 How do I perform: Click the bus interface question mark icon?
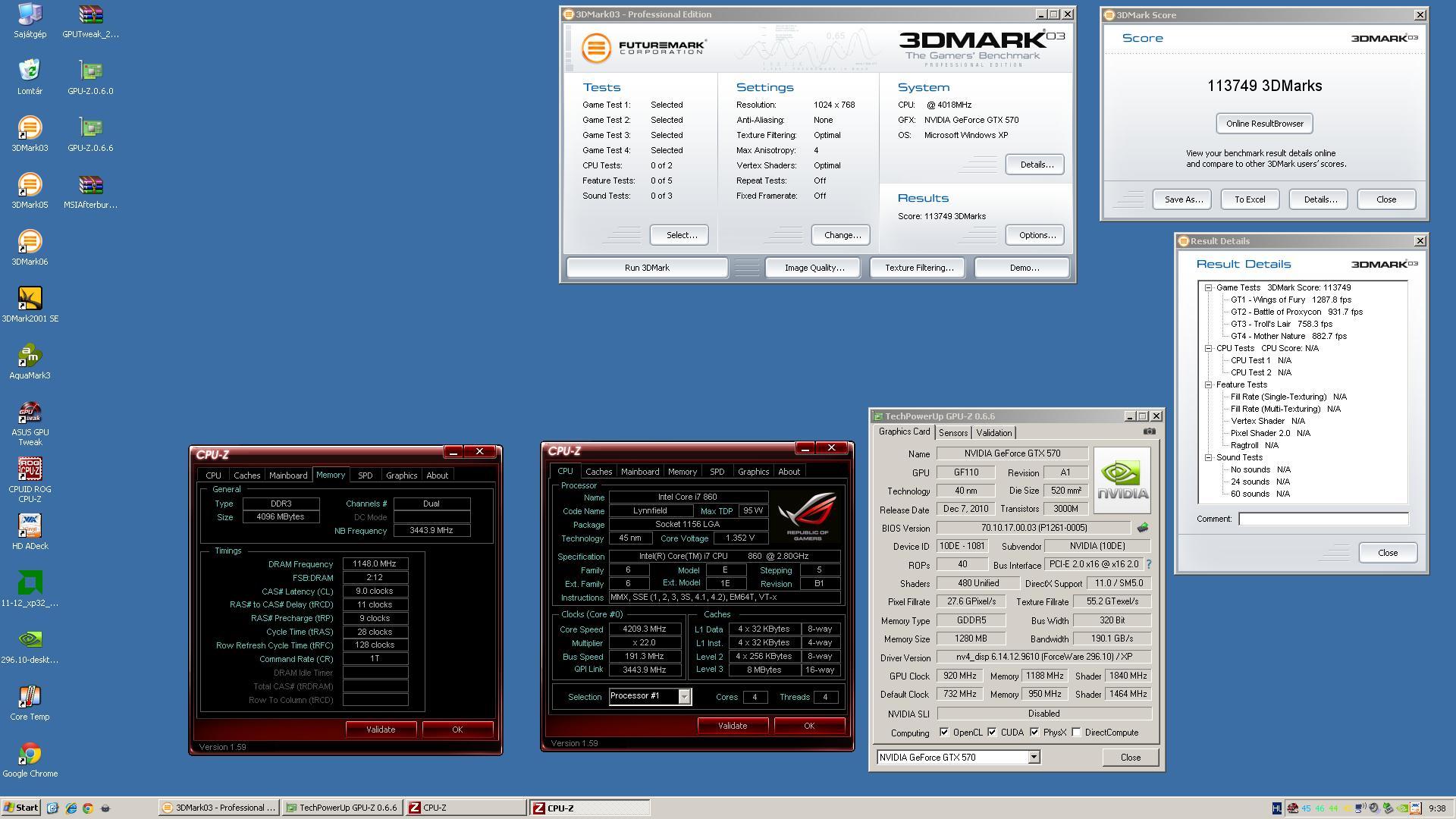1148,564
